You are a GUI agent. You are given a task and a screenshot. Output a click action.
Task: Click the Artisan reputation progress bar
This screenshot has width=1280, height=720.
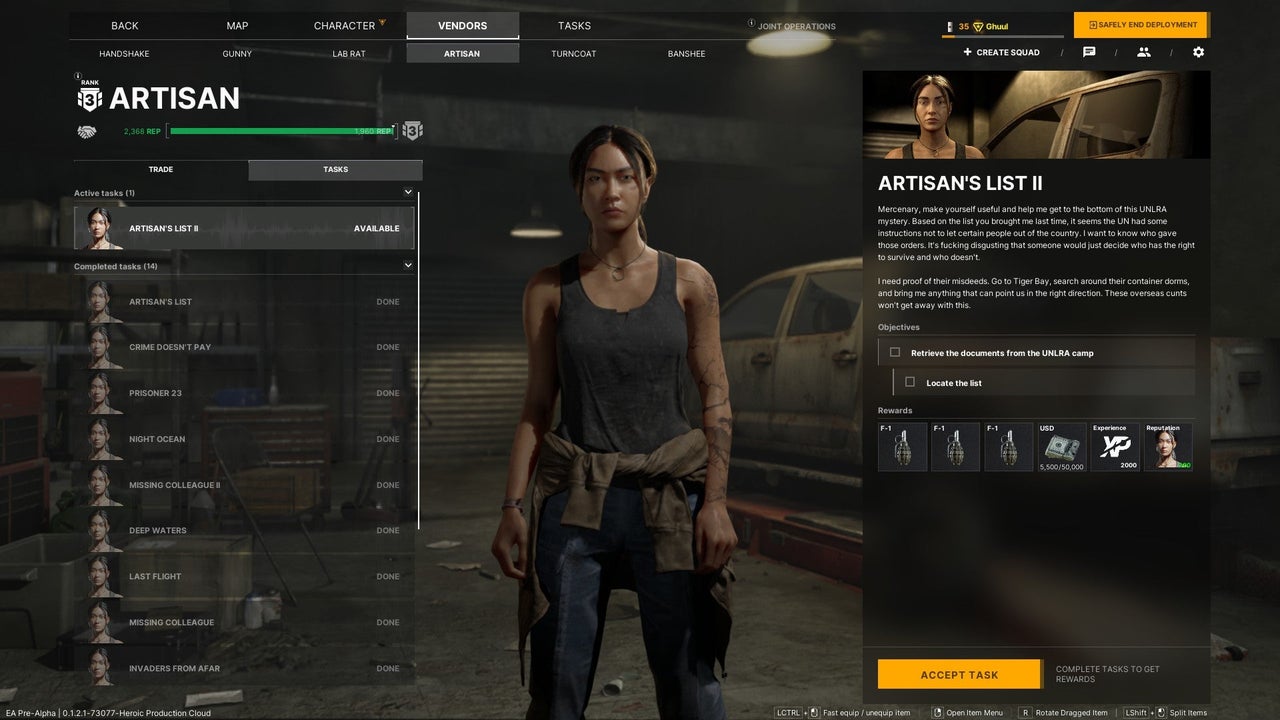282,131
